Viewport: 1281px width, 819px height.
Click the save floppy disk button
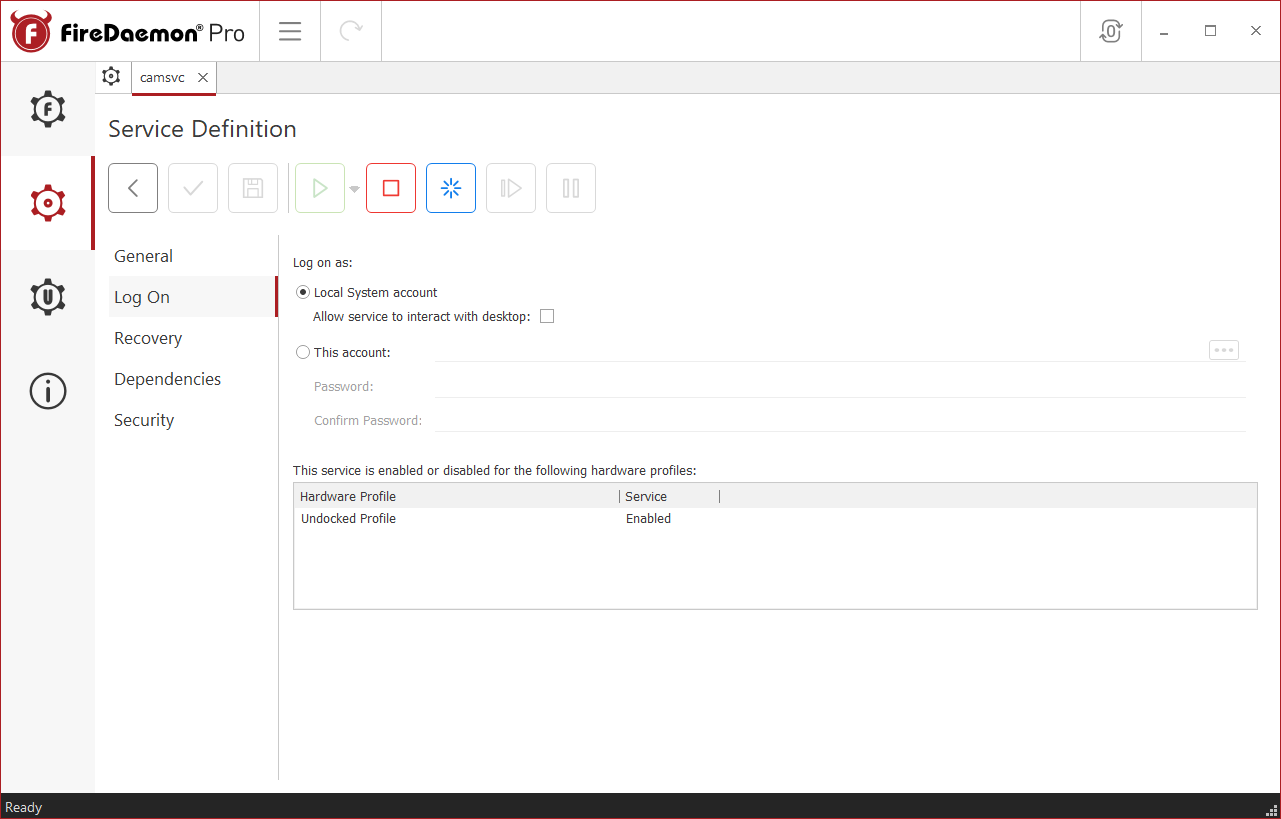coord(253,188)
